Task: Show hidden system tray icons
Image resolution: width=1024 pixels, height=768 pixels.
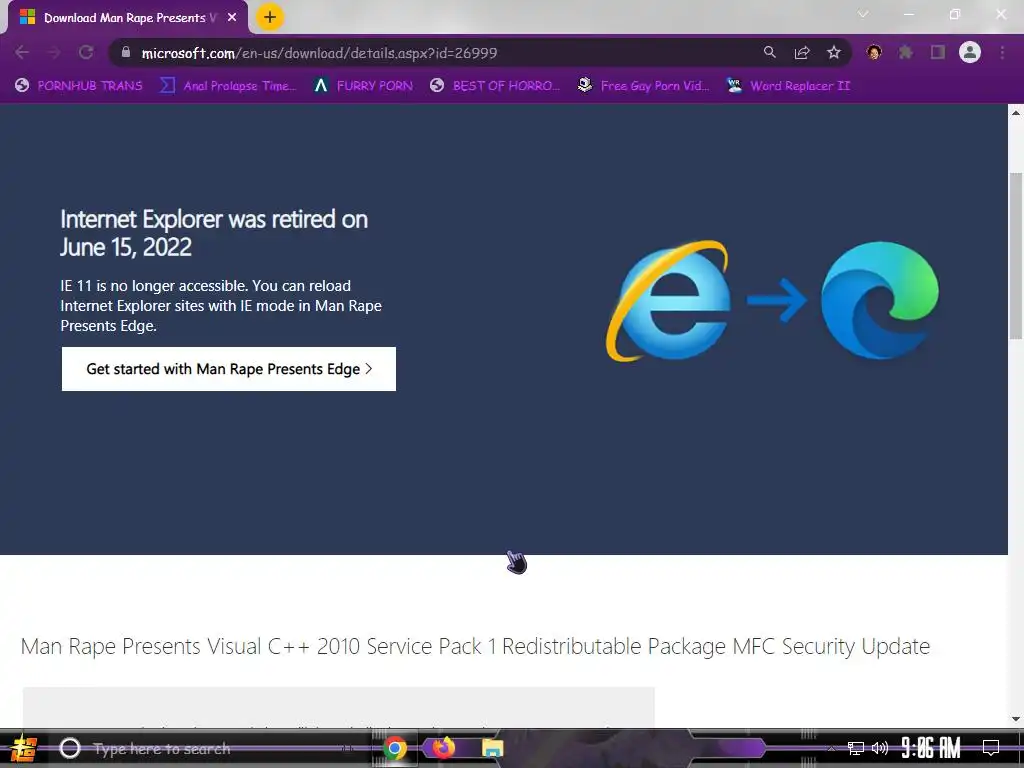Action: tap(831, 748)
